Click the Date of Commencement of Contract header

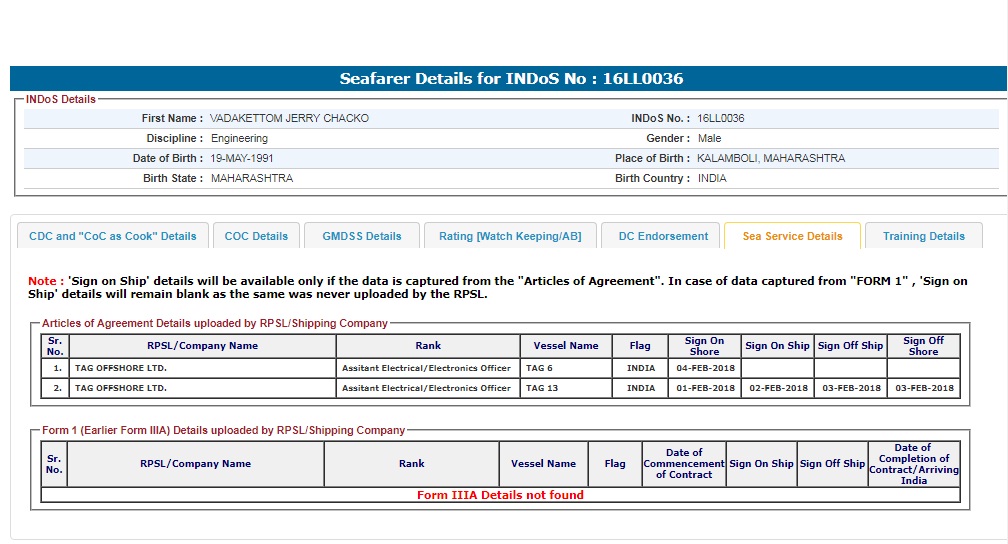(x=683, y=464)
